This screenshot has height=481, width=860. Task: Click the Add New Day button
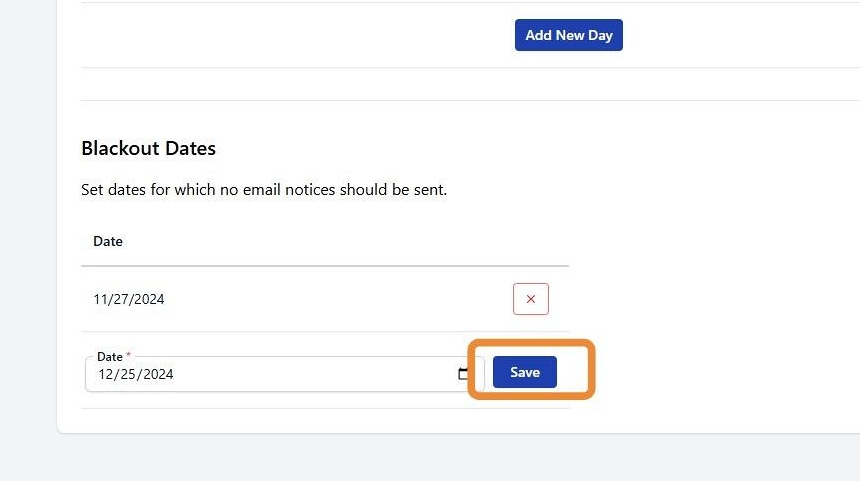pyautogui.click(x=568, y=35)
